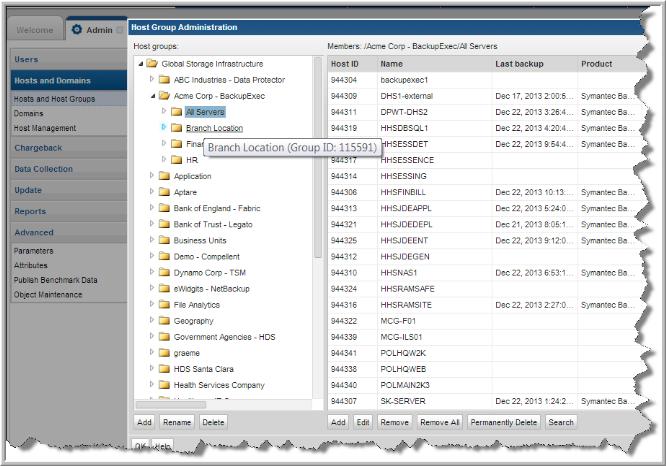The image size is (666, 466).
Task: Click the Bank of England folder icon
Action: [x=163, y=208]
